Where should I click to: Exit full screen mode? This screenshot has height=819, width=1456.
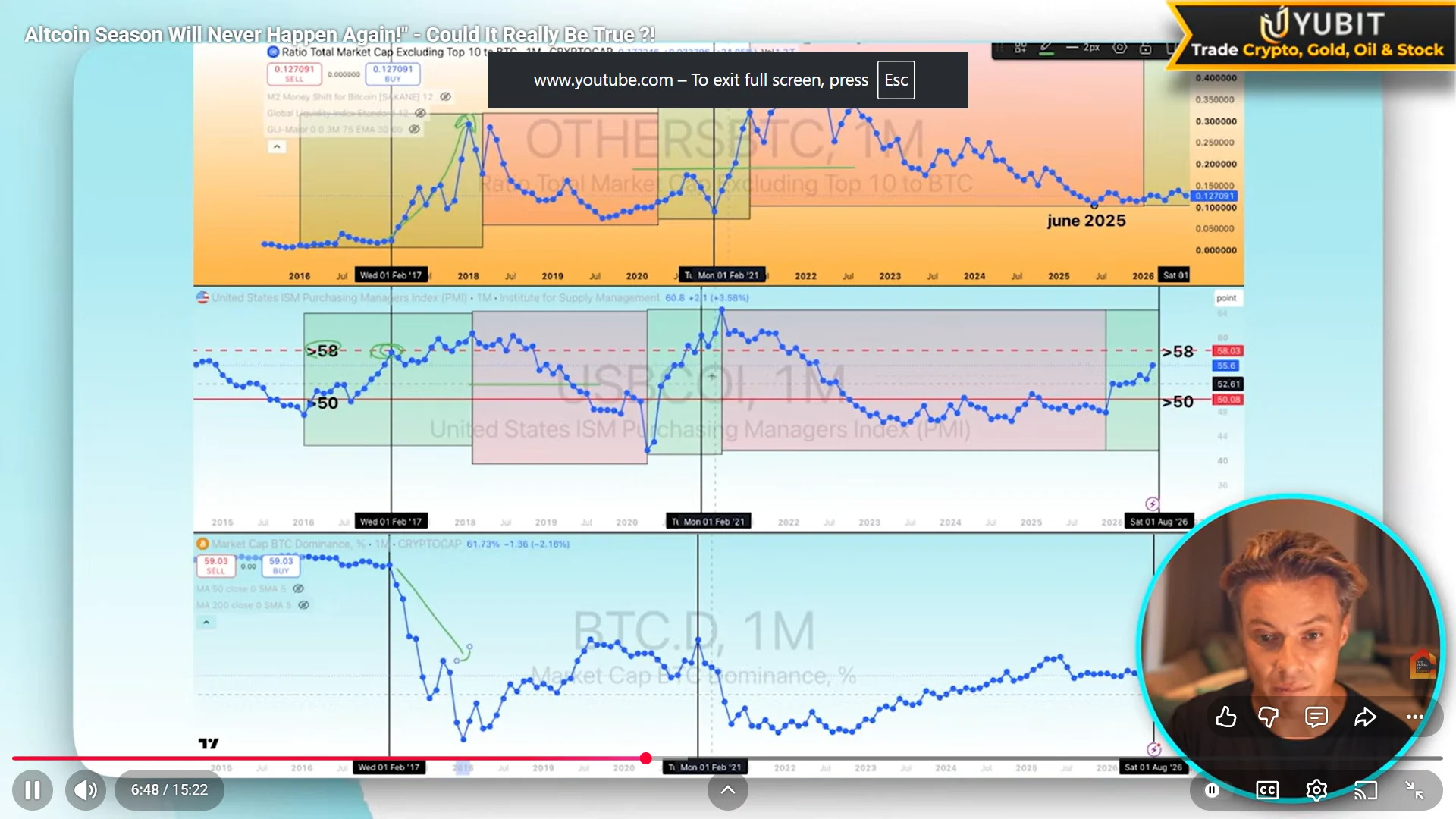[x=1414, y=790]
